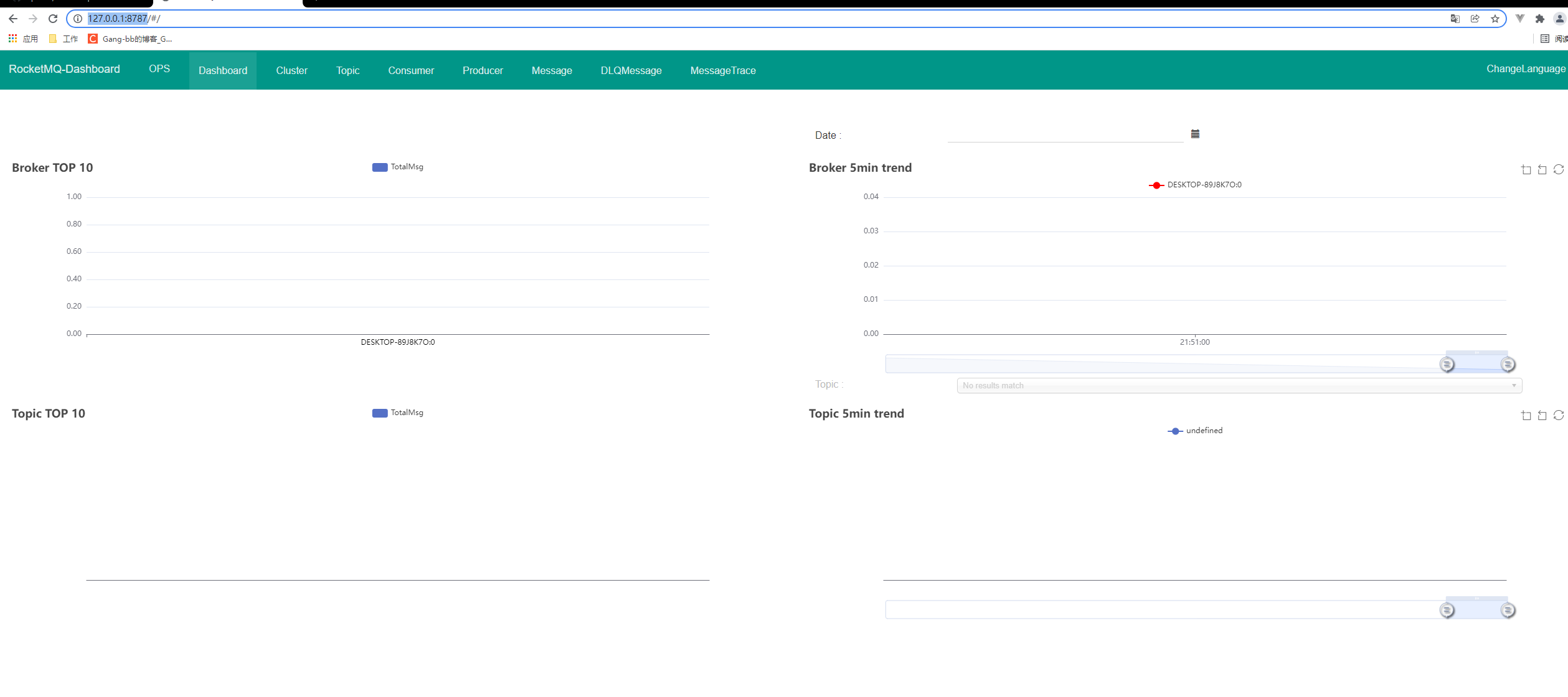
Task: Go to the Topic tab
Action: point(348,70)
